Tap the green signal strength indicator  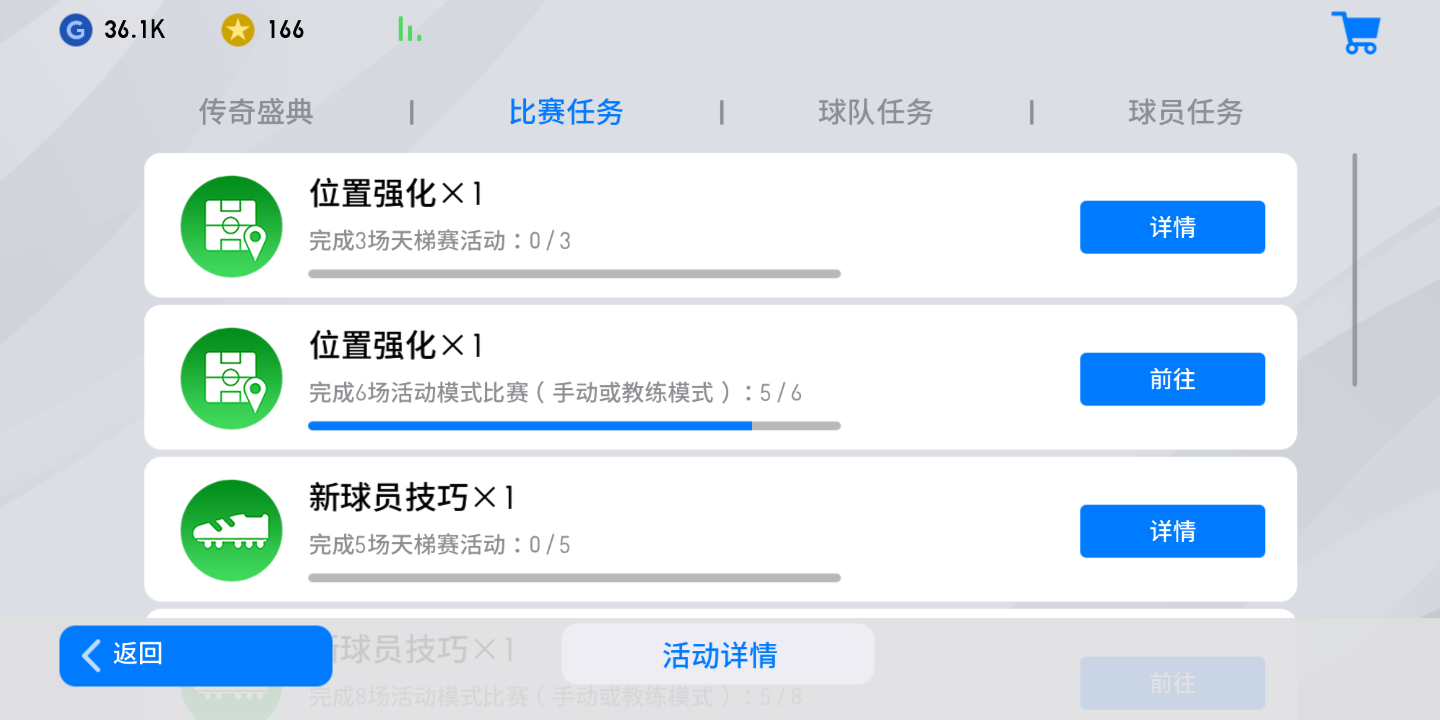pyautogui.click(x=409, y=30)
